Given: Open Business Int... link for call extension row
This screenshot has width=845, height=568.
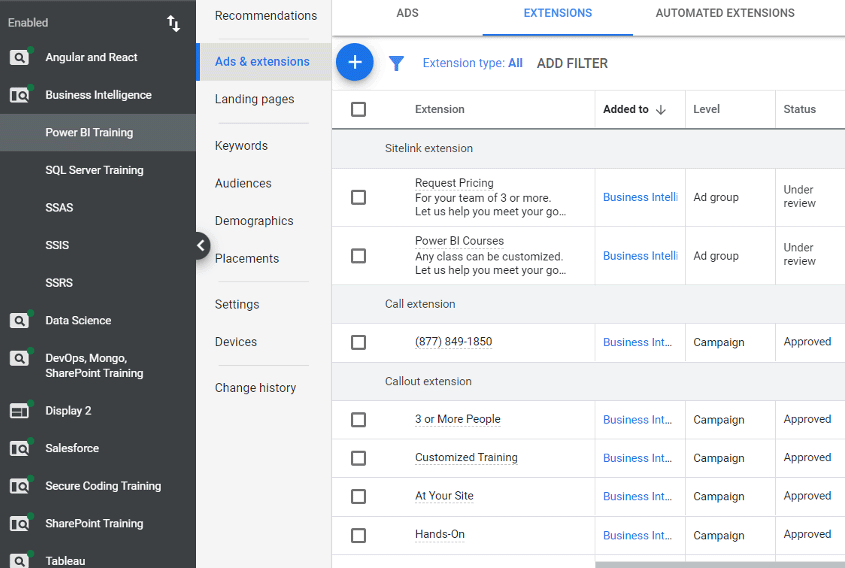Looking at the screenshot, I should (637, 342).
